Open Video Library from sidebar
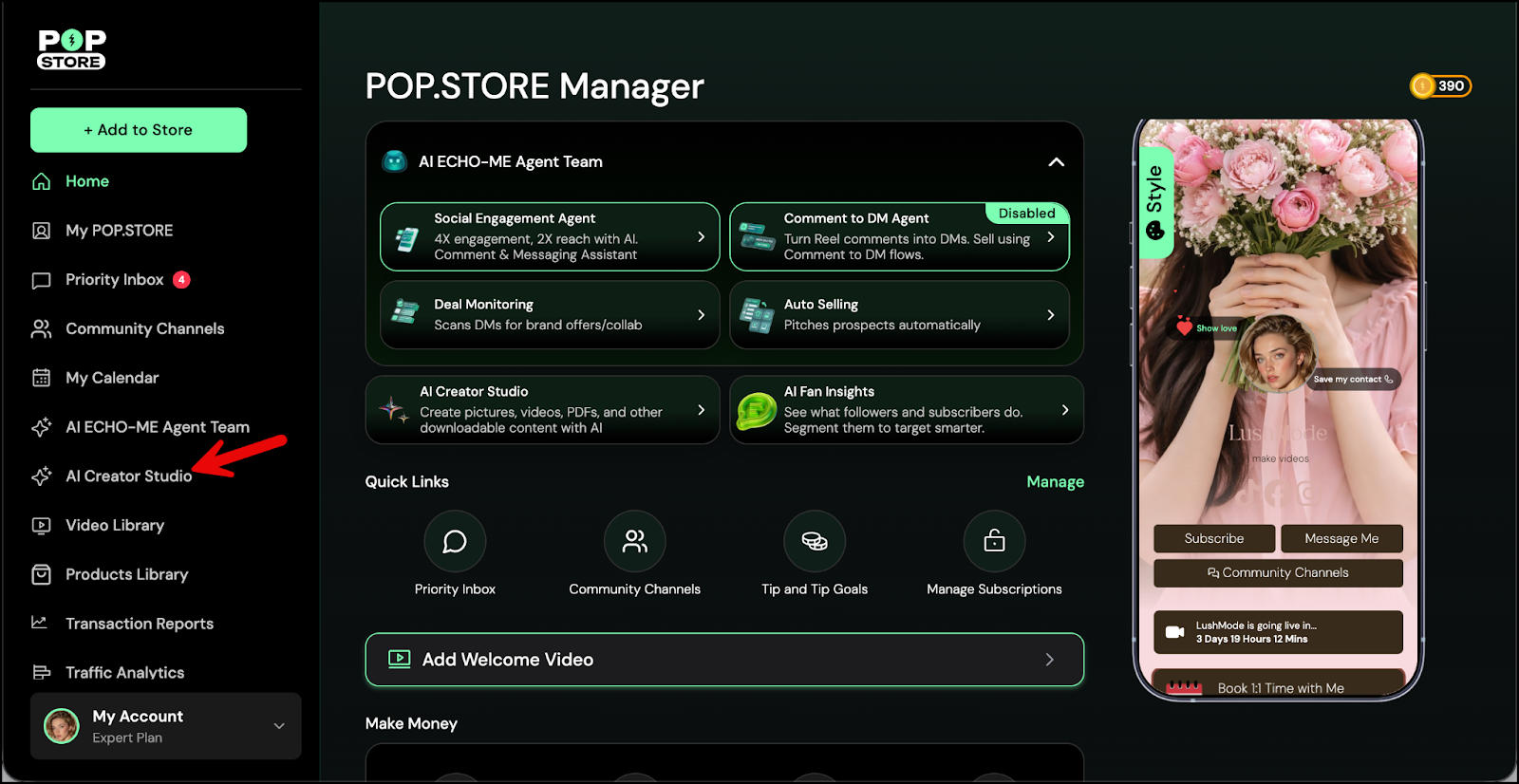 pyautogui.click(x=114, y=526)
